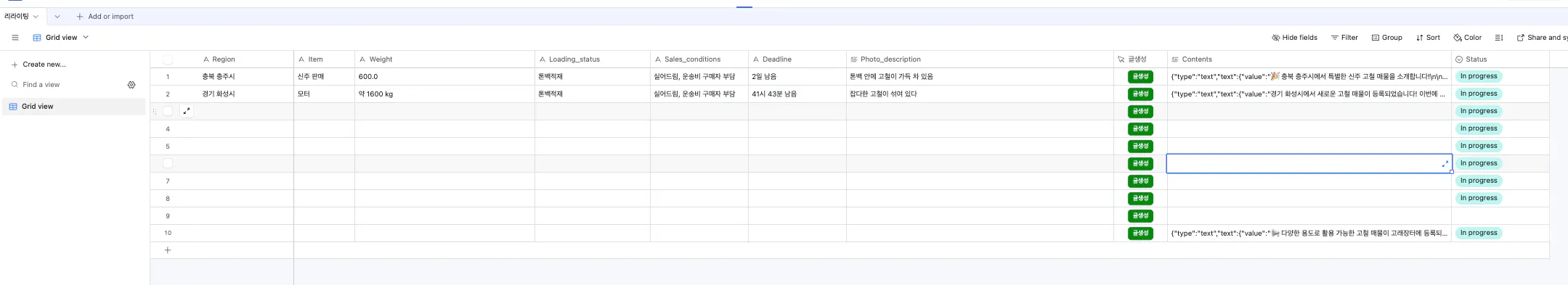
Task: Click Create new... in the views sidebar
Action: [x=38, y=65]
